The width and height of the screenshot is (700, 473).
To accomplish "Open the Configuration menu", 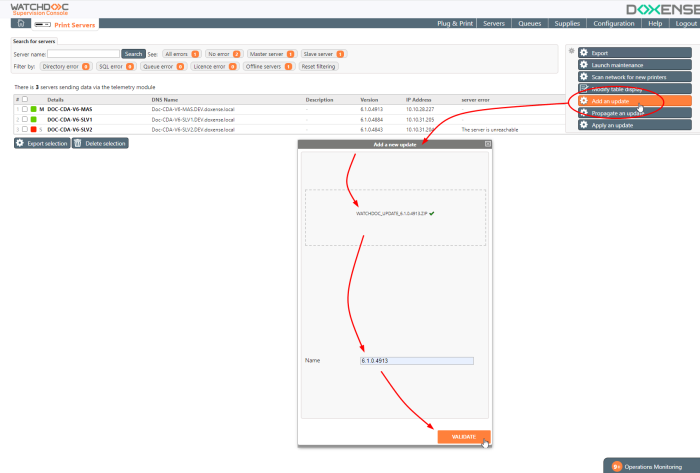I will click(x=613, y=22).
